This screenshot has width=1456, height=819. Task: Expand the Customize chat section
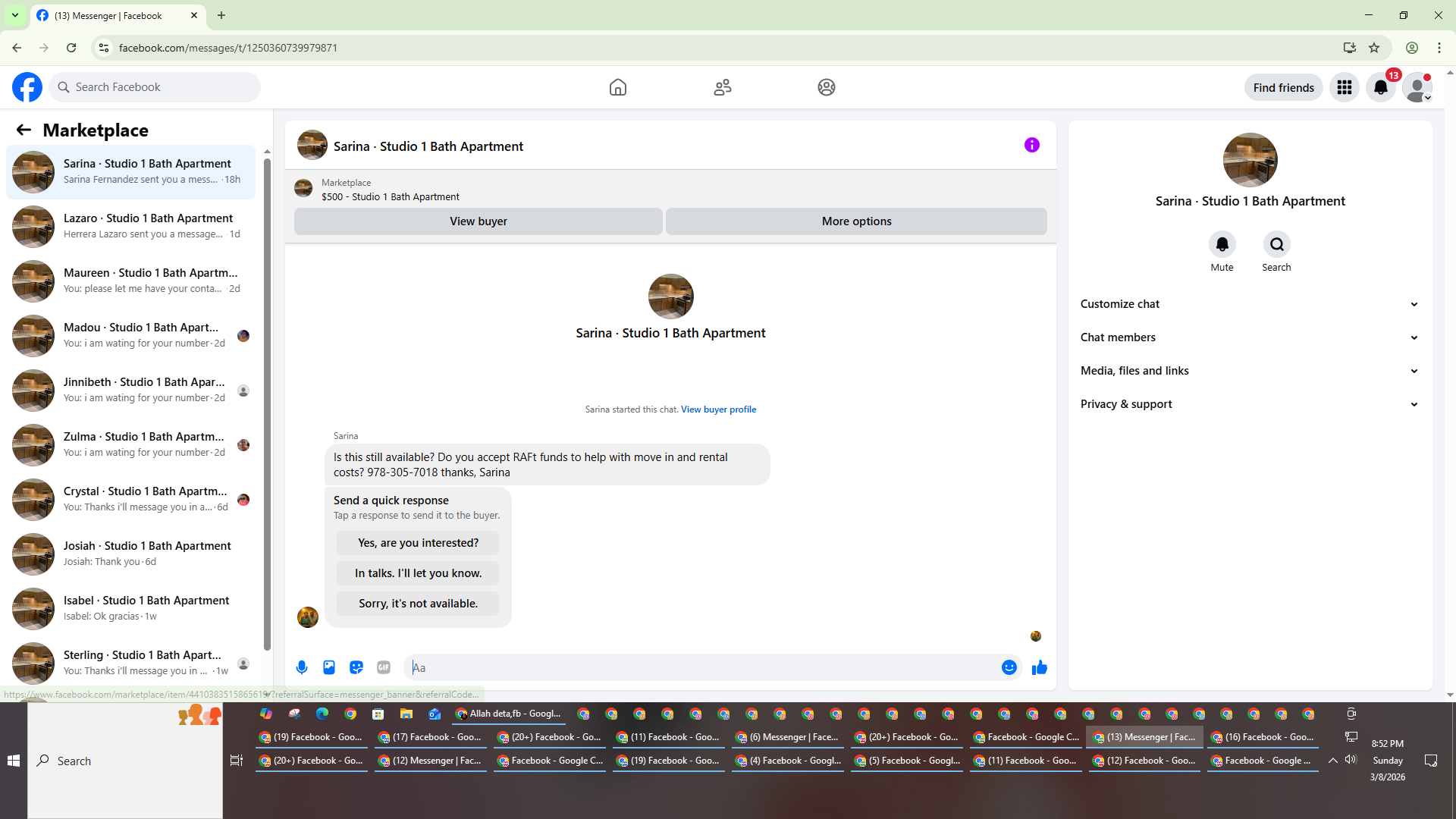pyautogui.click(x=1249, y=304)
